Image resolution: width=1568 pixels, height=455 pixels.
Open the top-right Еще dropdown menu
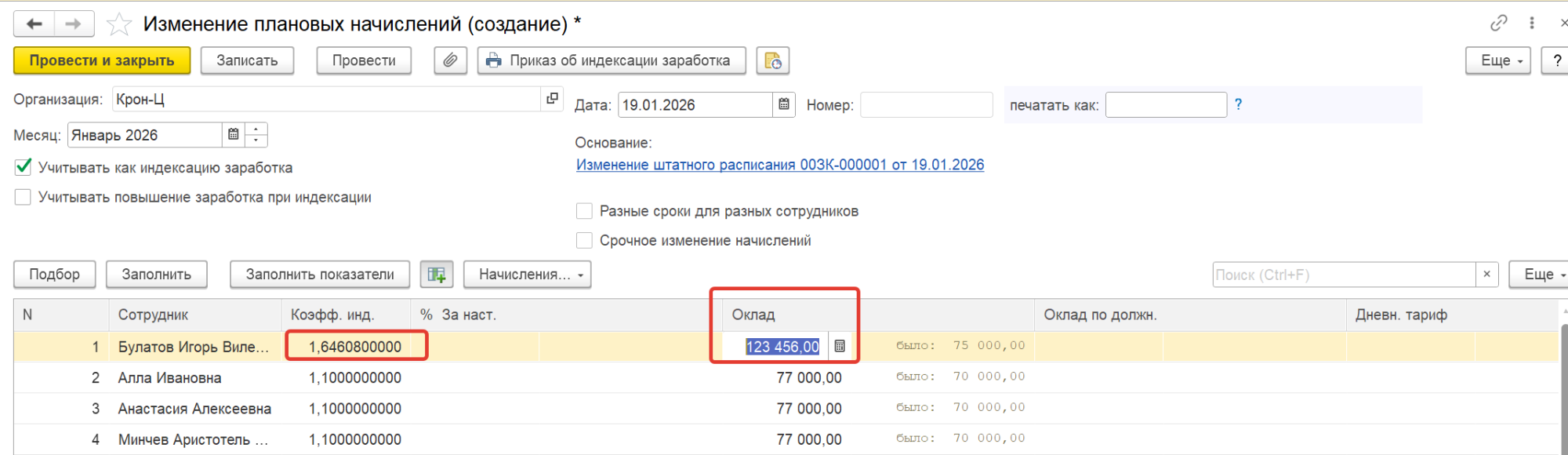coord(1497,60)
